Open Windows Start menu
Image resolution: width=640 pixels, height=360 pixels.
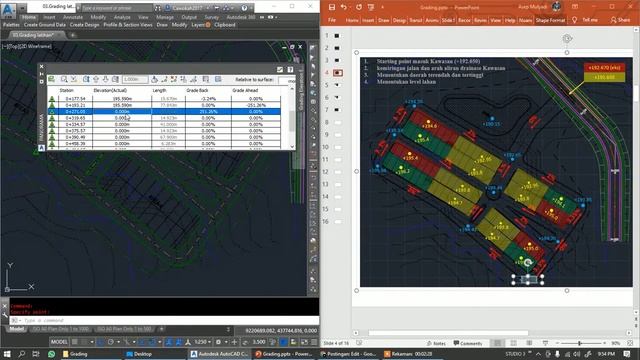pos(7,354)
